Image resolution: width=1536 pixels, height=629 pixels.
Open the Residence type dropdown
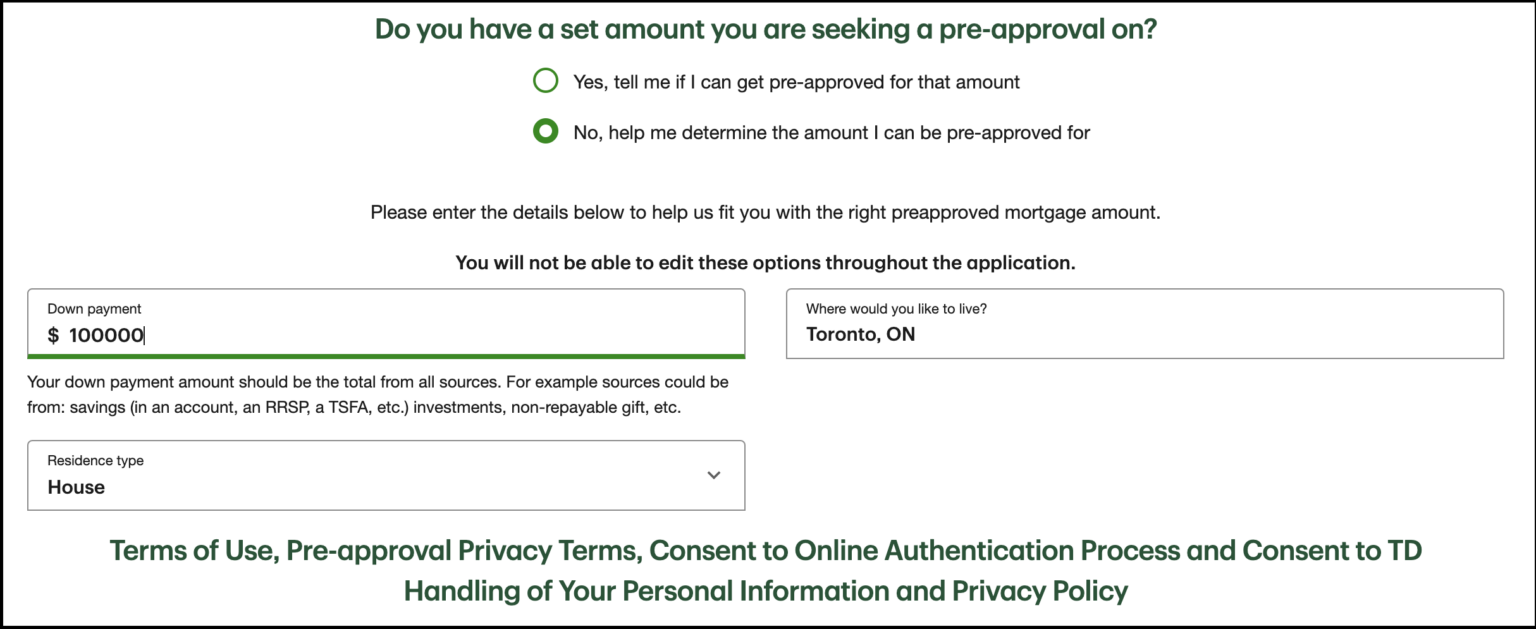[x=385, y=475]
